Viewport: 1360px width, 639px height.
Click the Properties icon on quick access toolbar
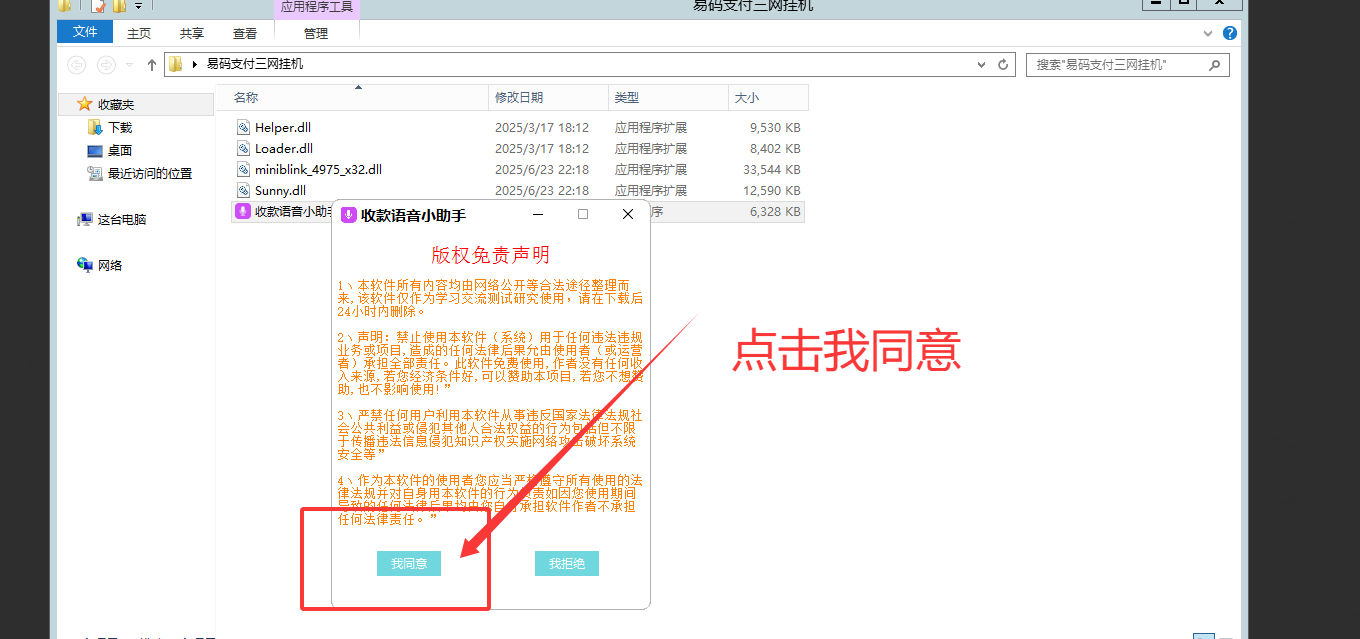coord(97,6)
